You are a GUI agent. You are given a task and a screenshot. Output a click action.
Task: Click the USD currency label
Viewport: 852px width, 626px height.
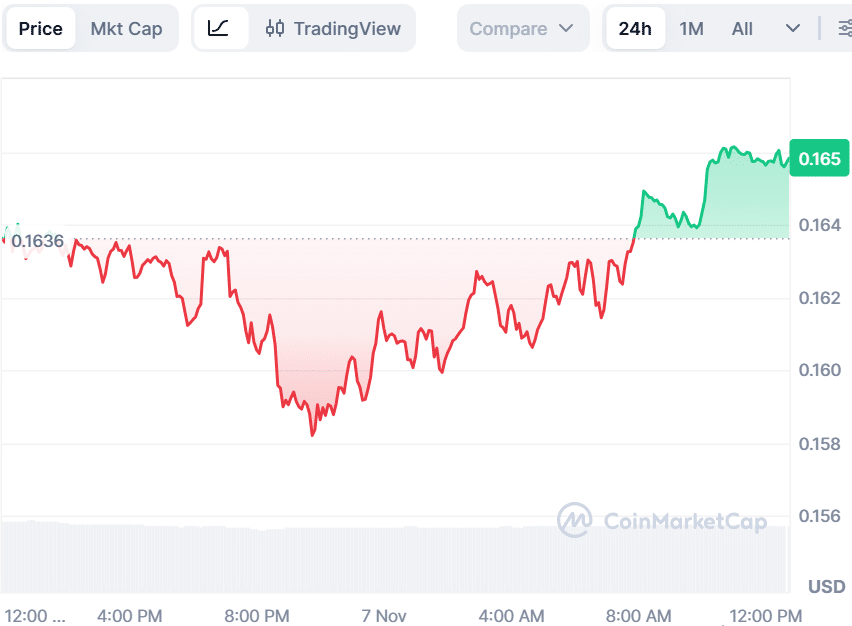pyautogui.click(x=827, y=586)
